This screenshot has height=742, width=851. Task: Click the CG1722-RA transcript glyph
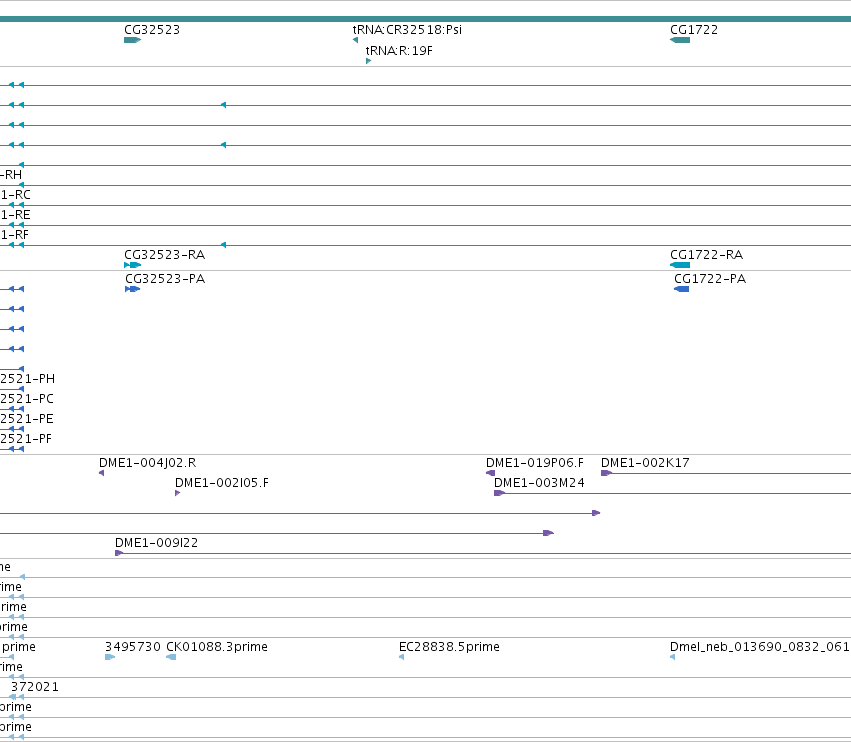pyautogui.click(x=680, y=265)
